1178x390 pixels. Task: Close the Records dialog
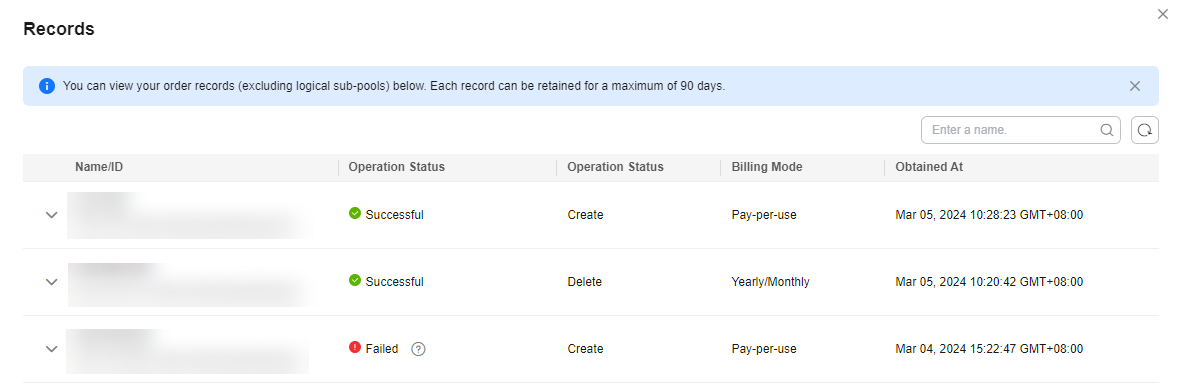pos(1162,14)
